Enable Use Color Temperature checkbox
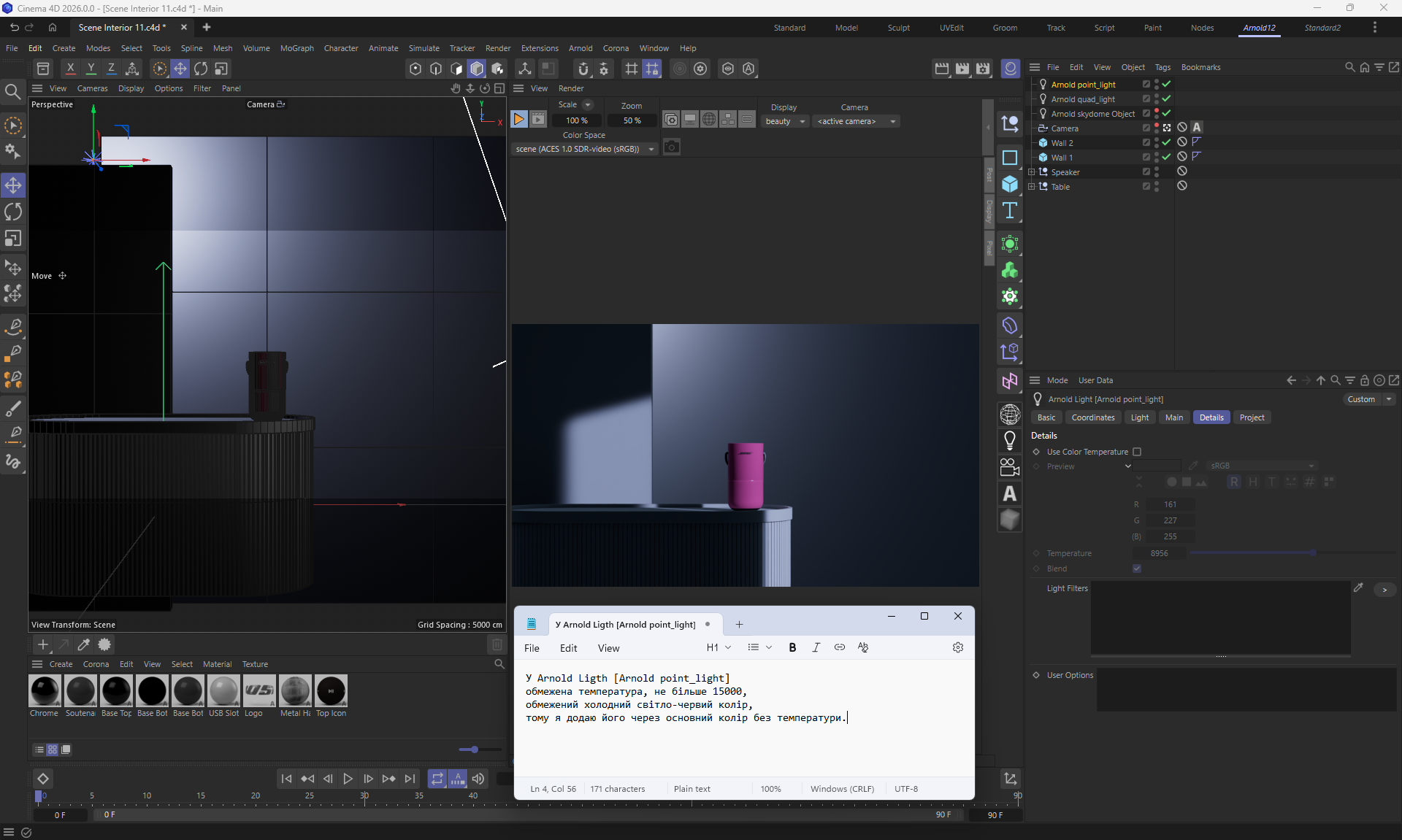This screenshot has width=1402, height=840. point(1137,452)
